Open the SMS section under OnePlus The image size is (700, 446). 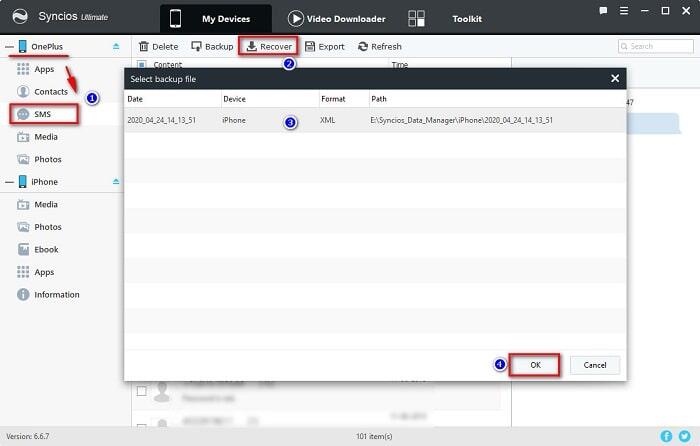43,114
